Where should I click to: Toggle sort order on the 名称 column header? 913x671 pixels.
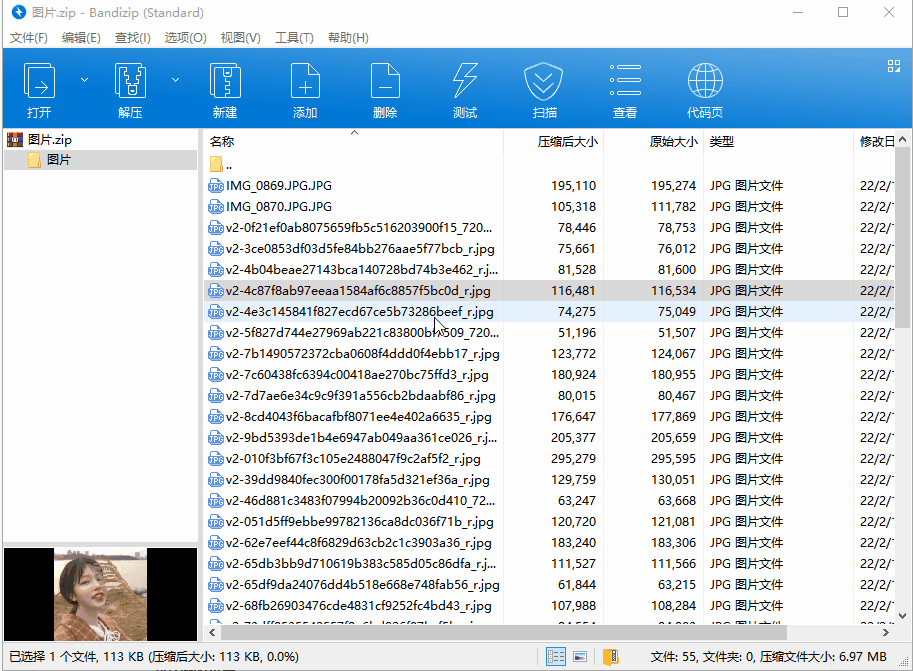click(222, 141)
